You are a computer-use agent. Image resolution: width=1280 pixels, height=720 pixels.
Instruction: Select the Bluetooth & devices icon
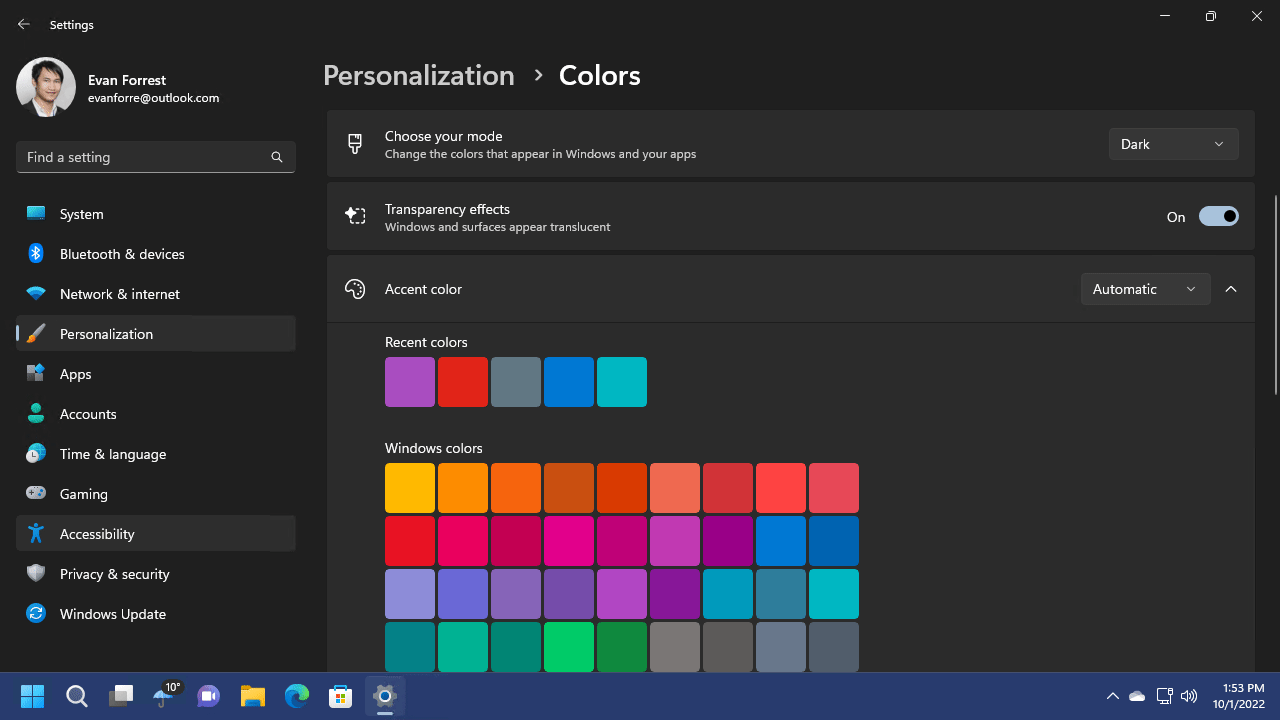click(37, 254)
